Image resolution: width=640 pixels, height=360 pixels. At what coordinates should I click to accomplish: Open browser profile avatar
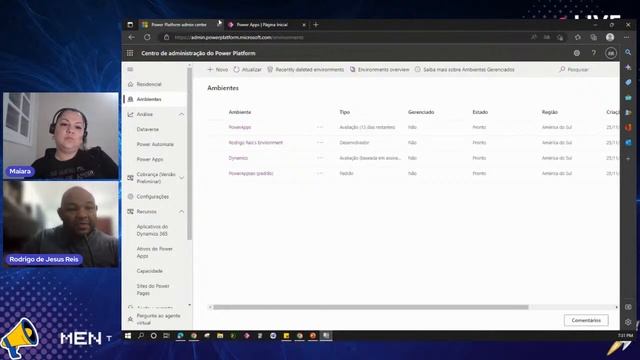tap(610, 38)
